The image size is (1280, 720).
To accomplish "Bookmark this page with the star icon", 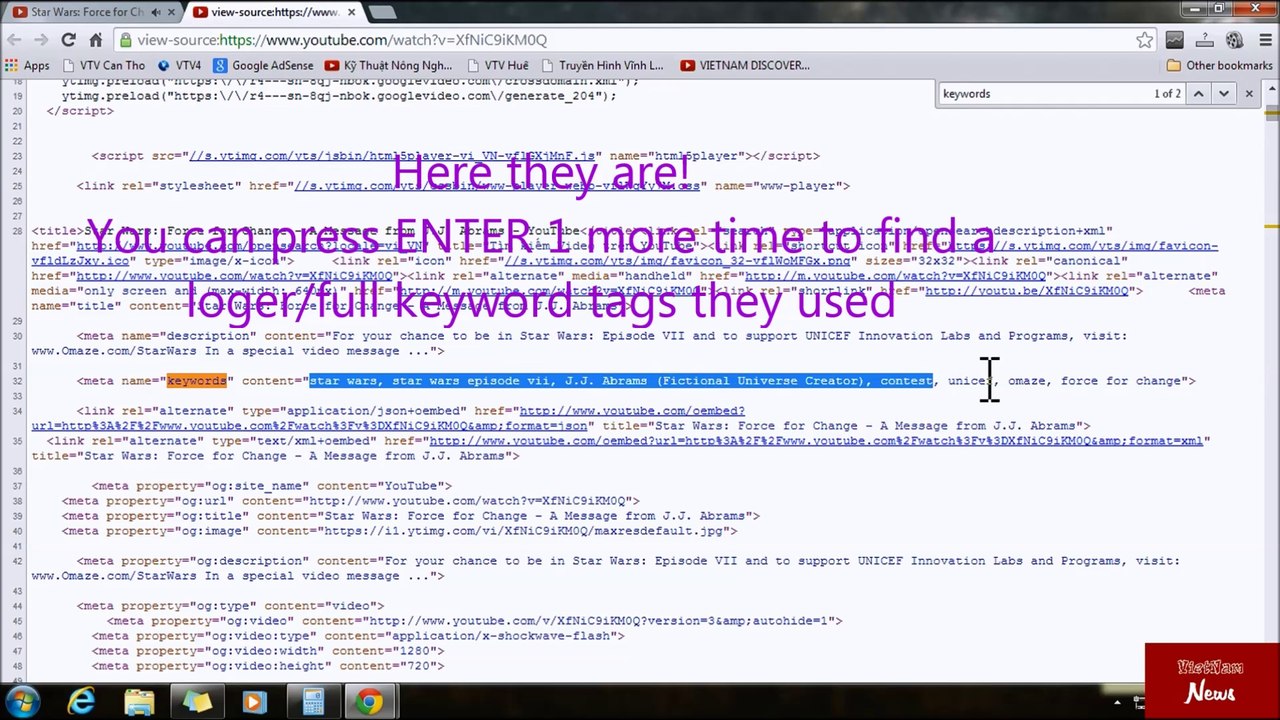I will [x=1144, y=40].
